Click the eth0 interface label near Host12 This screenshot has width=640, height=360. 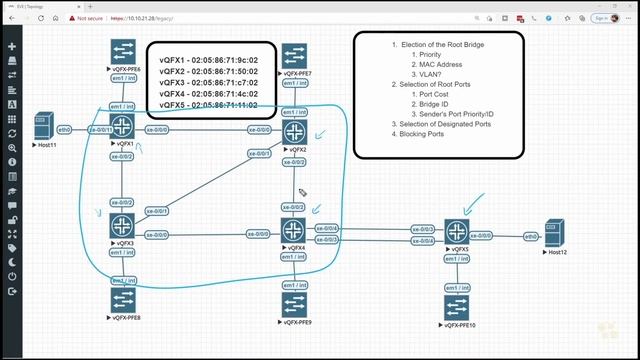point(531,236)
